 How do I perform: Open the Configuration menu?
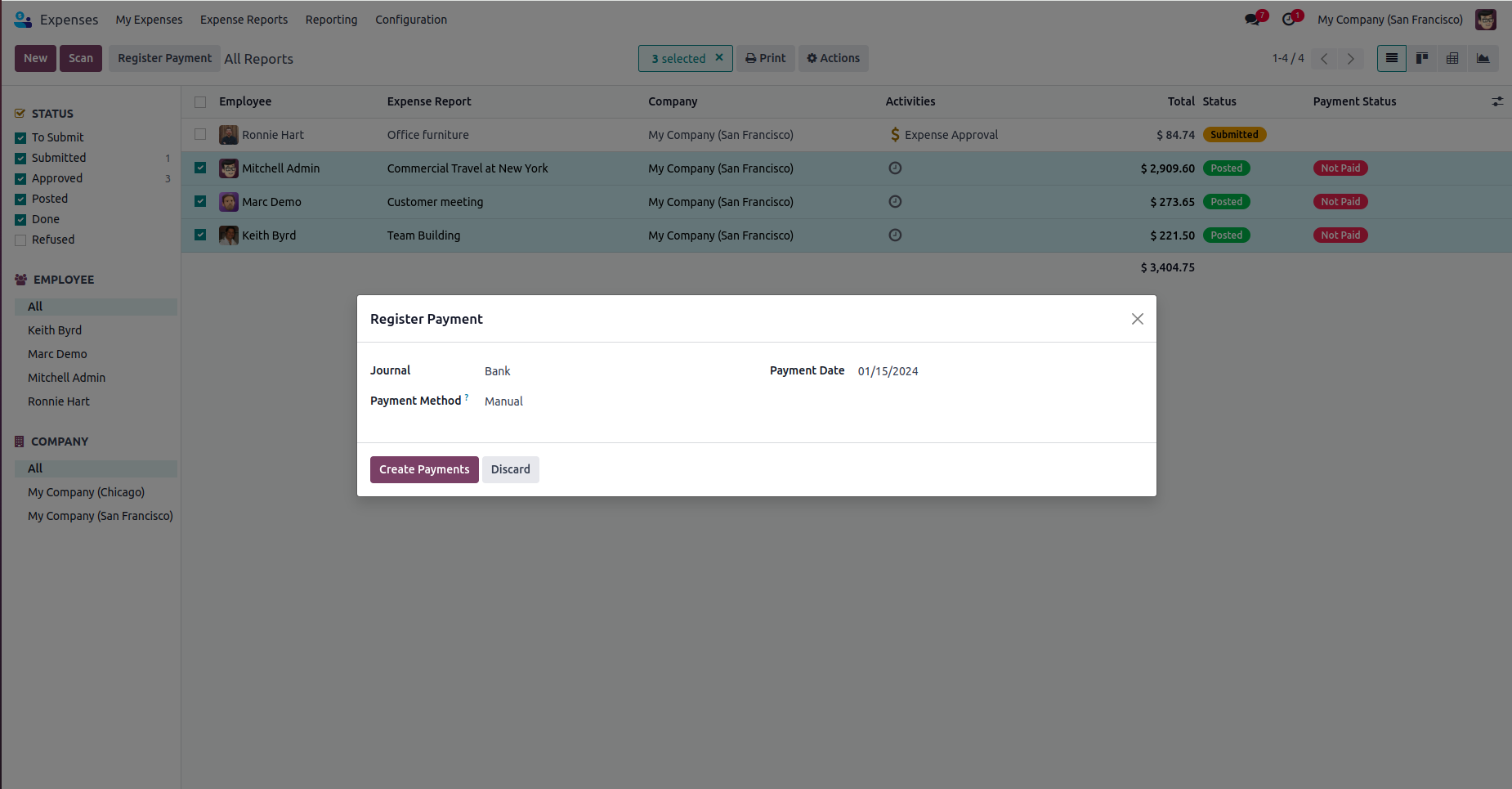pyautogui.click(x=411, y=20)
